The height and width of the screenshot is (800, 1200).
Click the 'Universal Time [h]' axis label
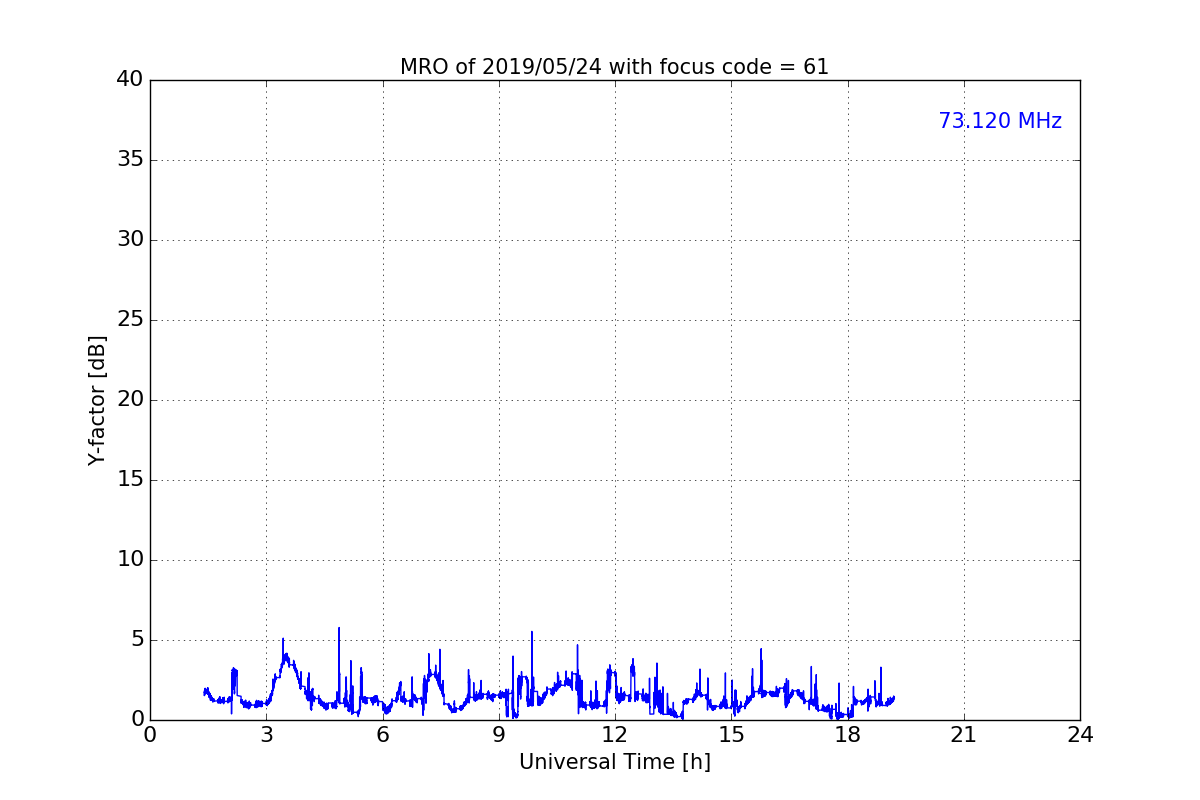614,762
